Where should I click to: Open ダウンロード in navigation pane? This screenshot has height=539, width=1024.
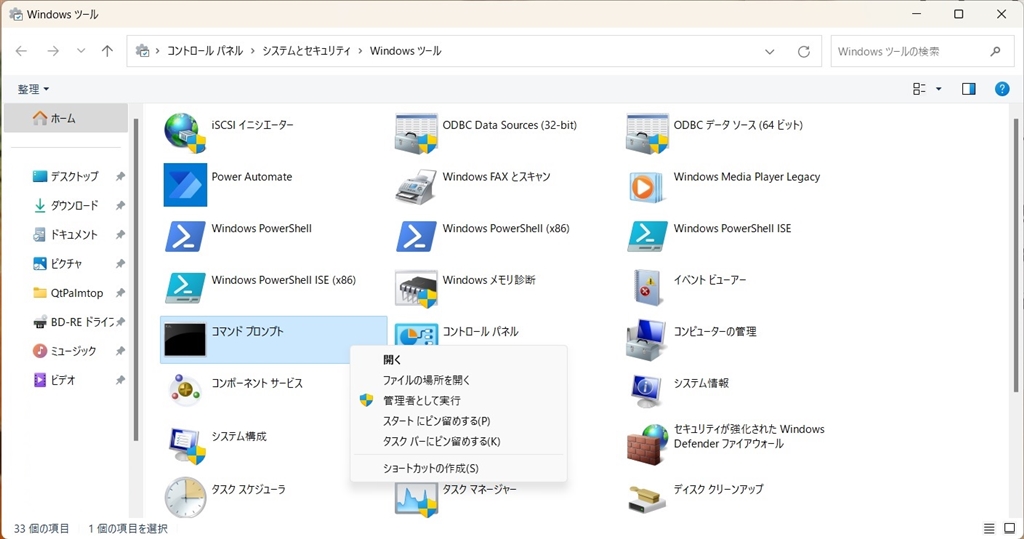point(67,205)
